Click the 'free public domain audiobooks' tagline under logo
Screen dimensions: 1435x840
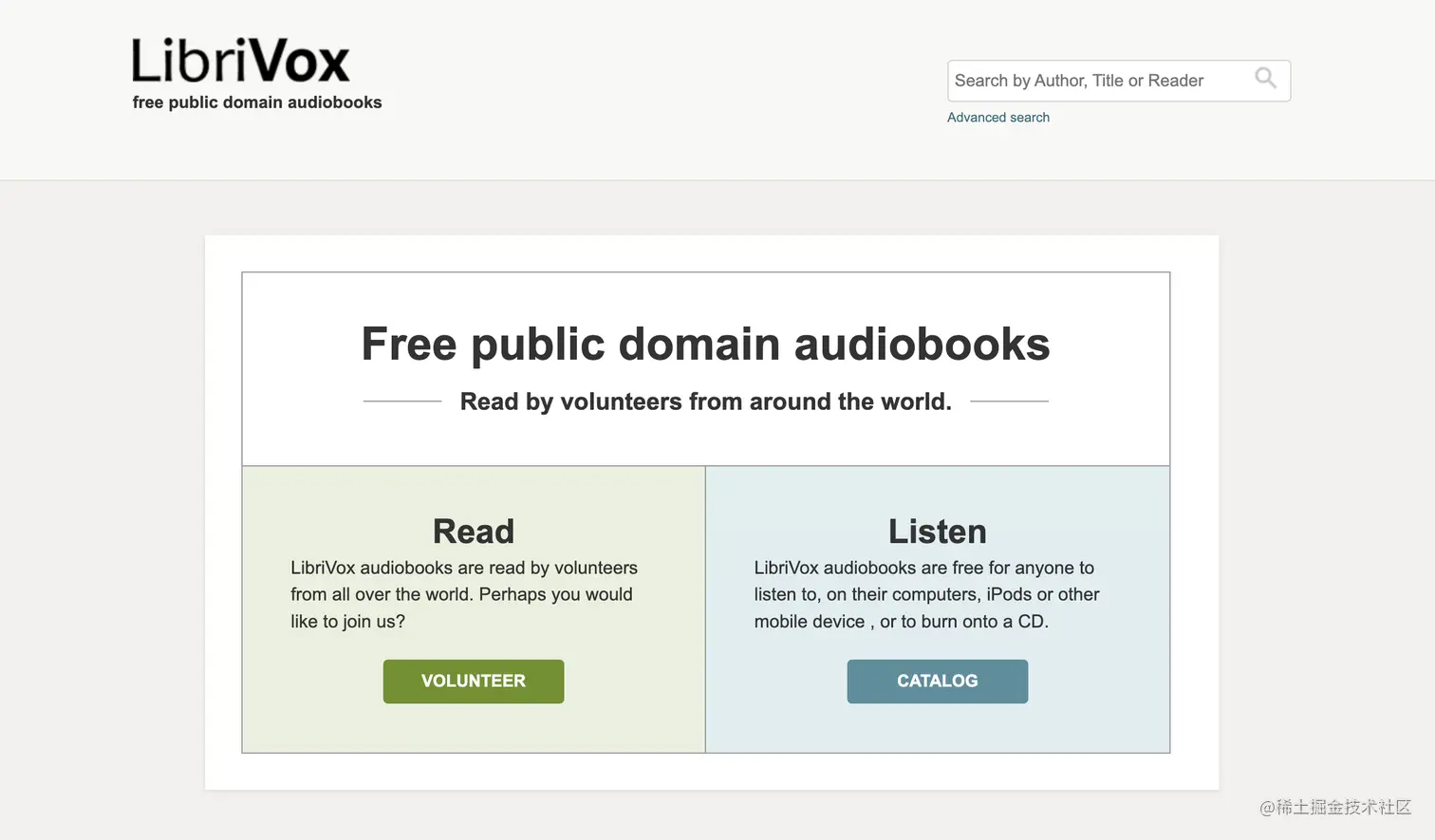[x=257, y=103]
